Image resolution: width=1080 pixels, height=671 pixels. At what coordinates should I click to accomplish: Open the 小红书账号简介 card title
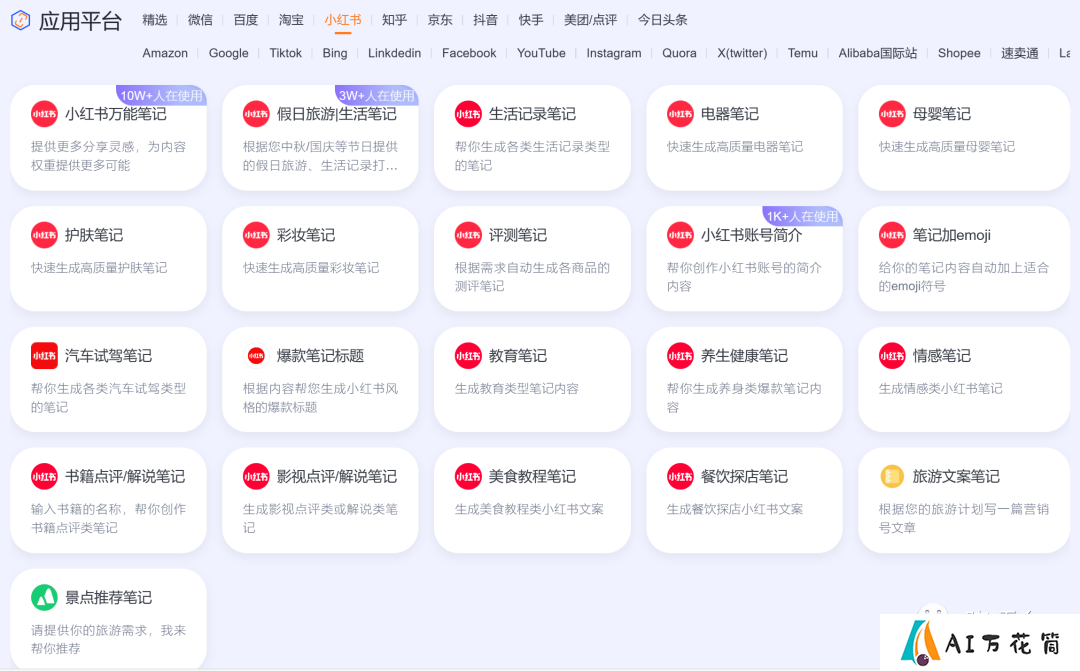[x=751, y=236]
